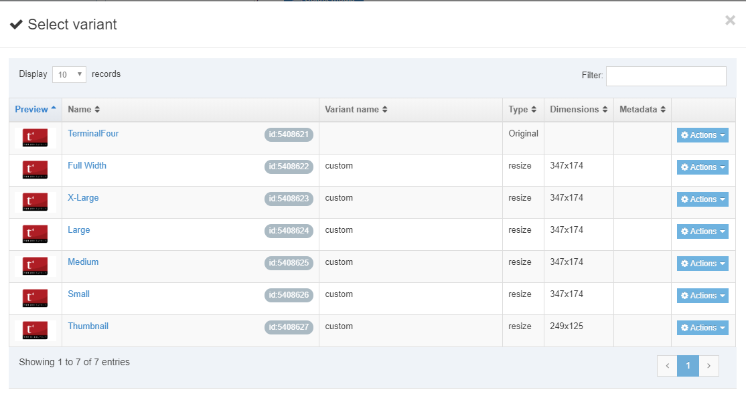Select the Small variant link
This screenshot has height=394, width=746.
coord(79,294)
